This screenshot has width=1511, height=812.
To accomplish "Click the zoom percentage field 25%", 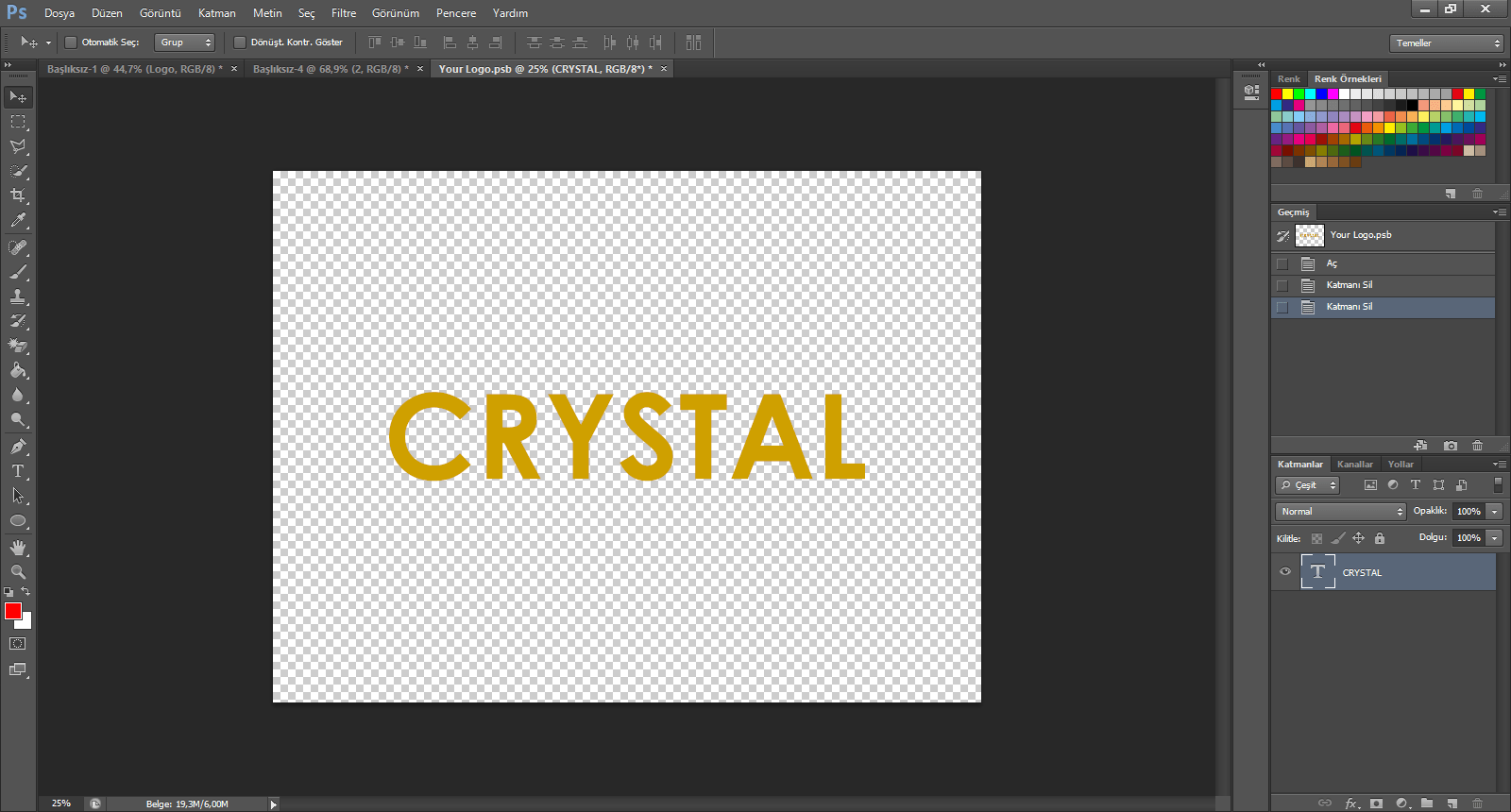I will pos(61,804).
